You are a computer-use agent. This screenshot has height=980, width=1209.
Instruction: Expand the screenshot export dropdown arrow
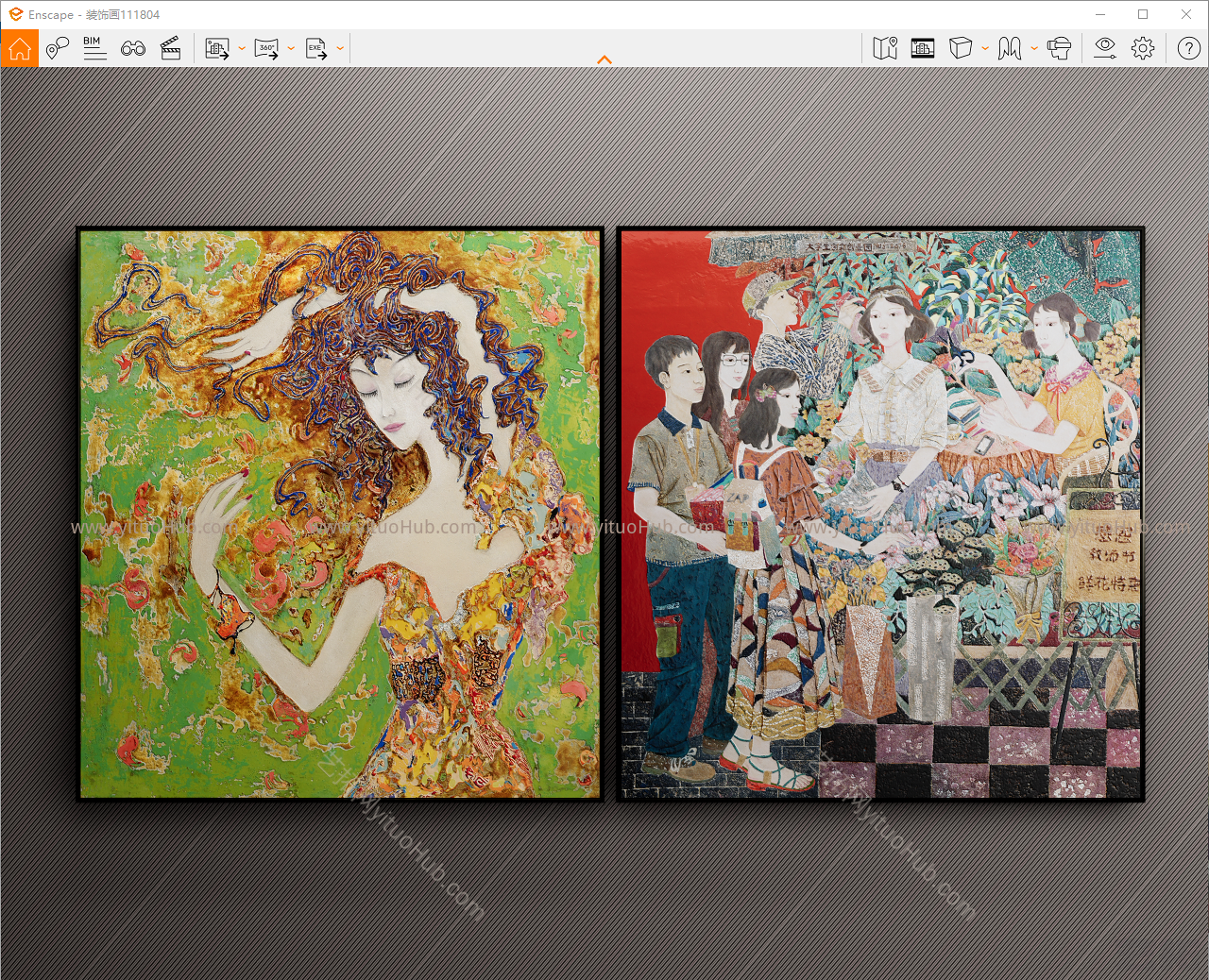click(242, 48)
